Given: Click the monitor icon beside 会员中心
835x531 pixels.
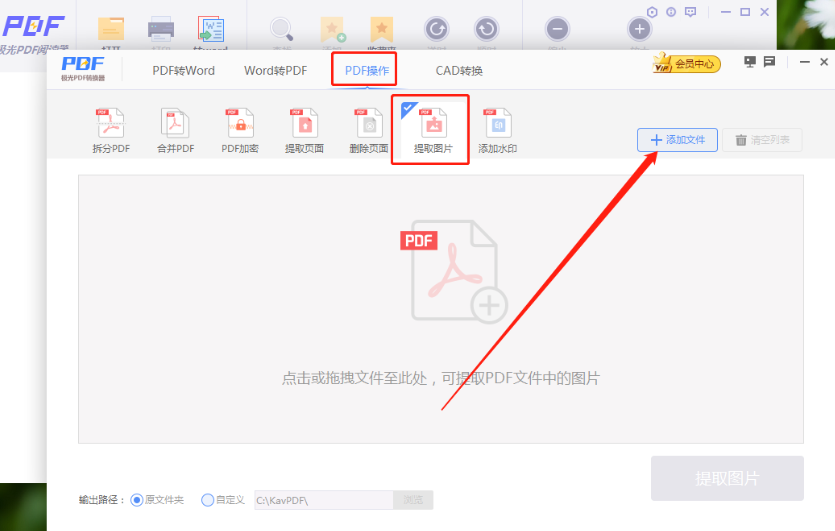Looking at the screenshot, I should [x=750, y=62].
